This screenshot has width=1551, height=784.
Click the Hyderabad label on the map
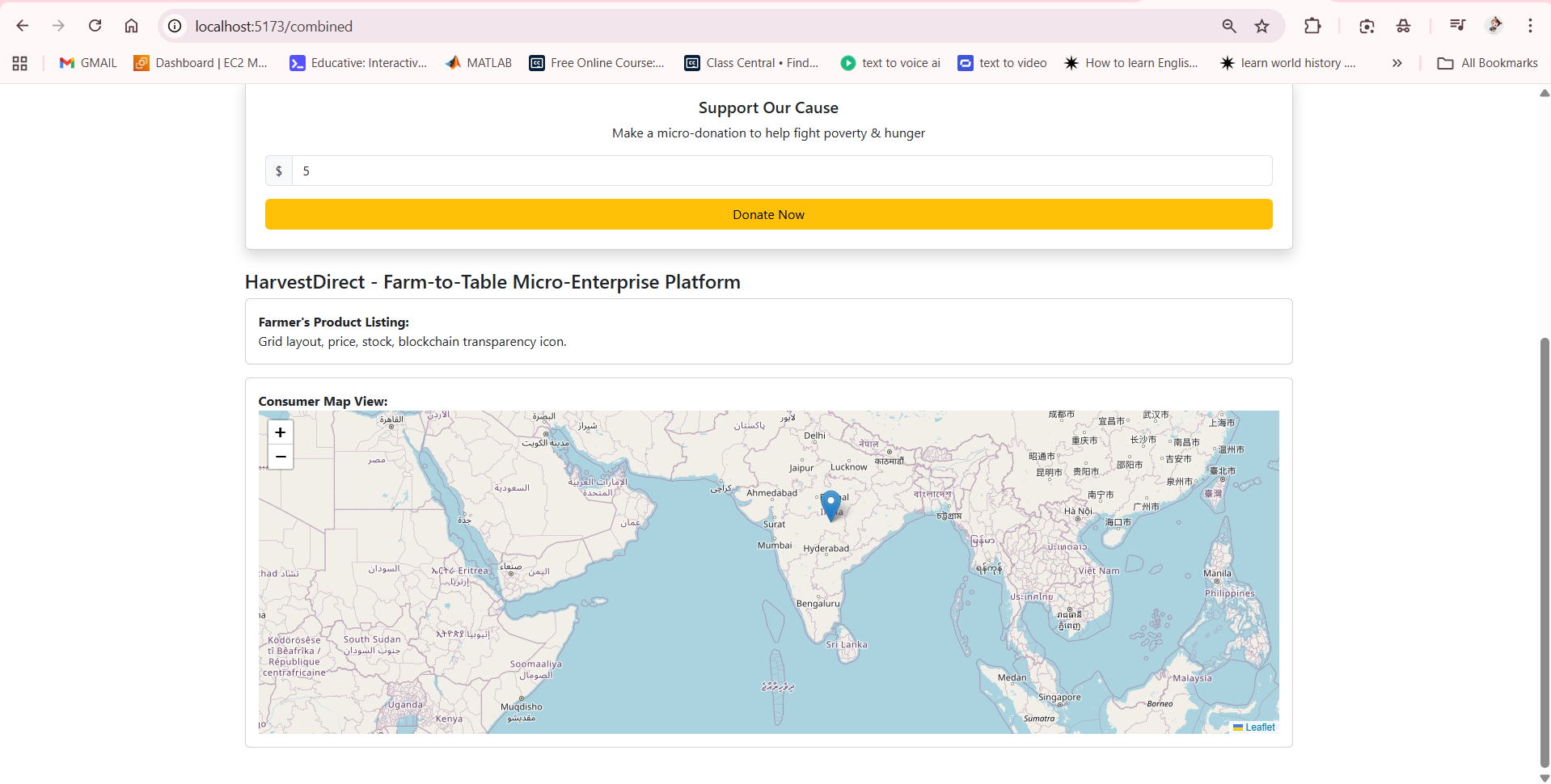coord(826,549)
